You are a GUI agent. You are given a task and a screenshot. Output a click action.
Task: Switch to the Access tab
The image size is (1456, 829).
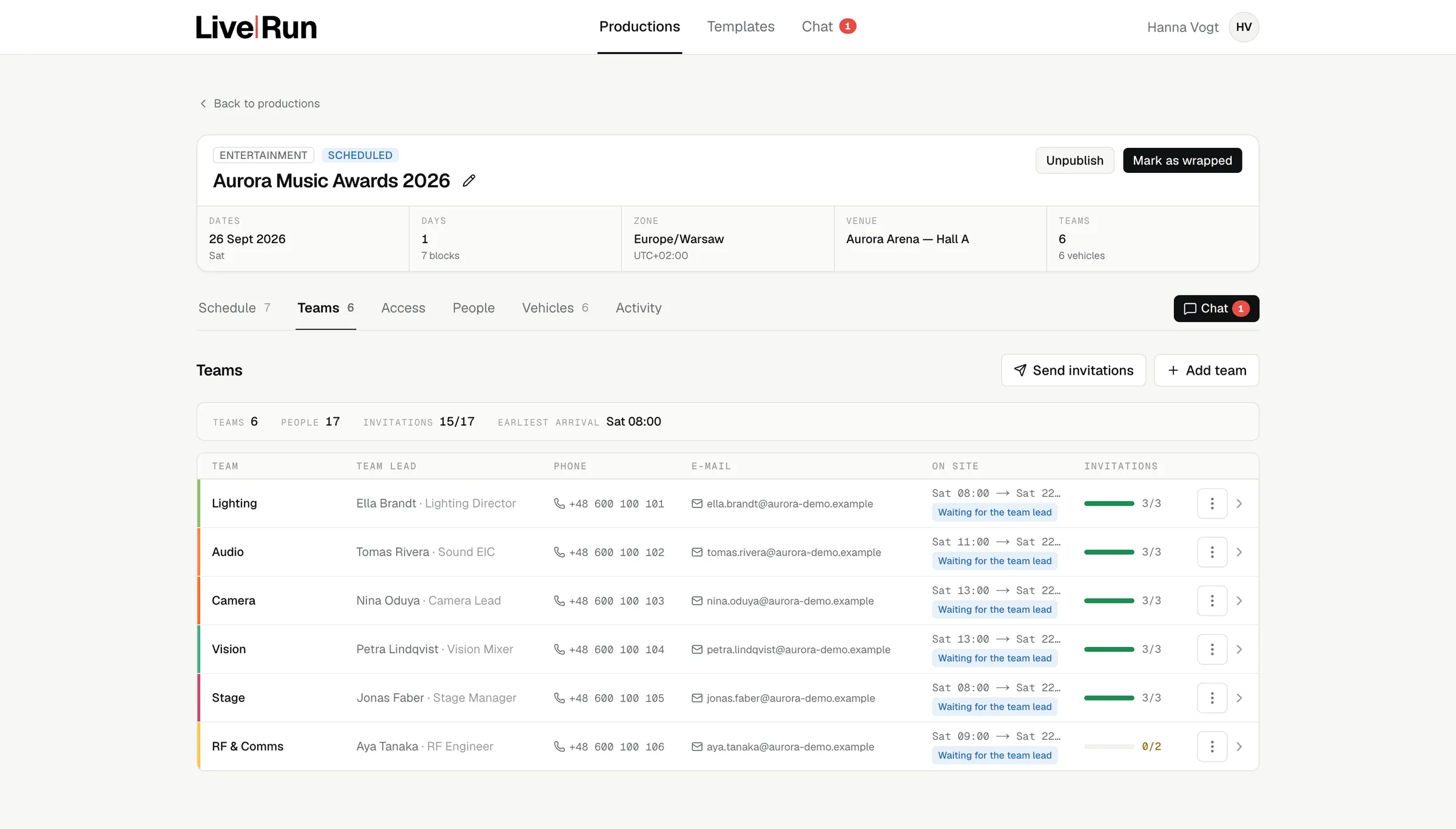tap(403, 308)
